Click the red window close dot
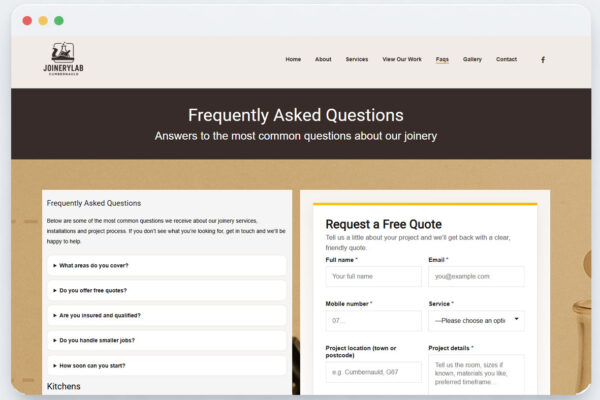Image resolution: width=600 pixels, height=400 pixels. click(27, 20)
